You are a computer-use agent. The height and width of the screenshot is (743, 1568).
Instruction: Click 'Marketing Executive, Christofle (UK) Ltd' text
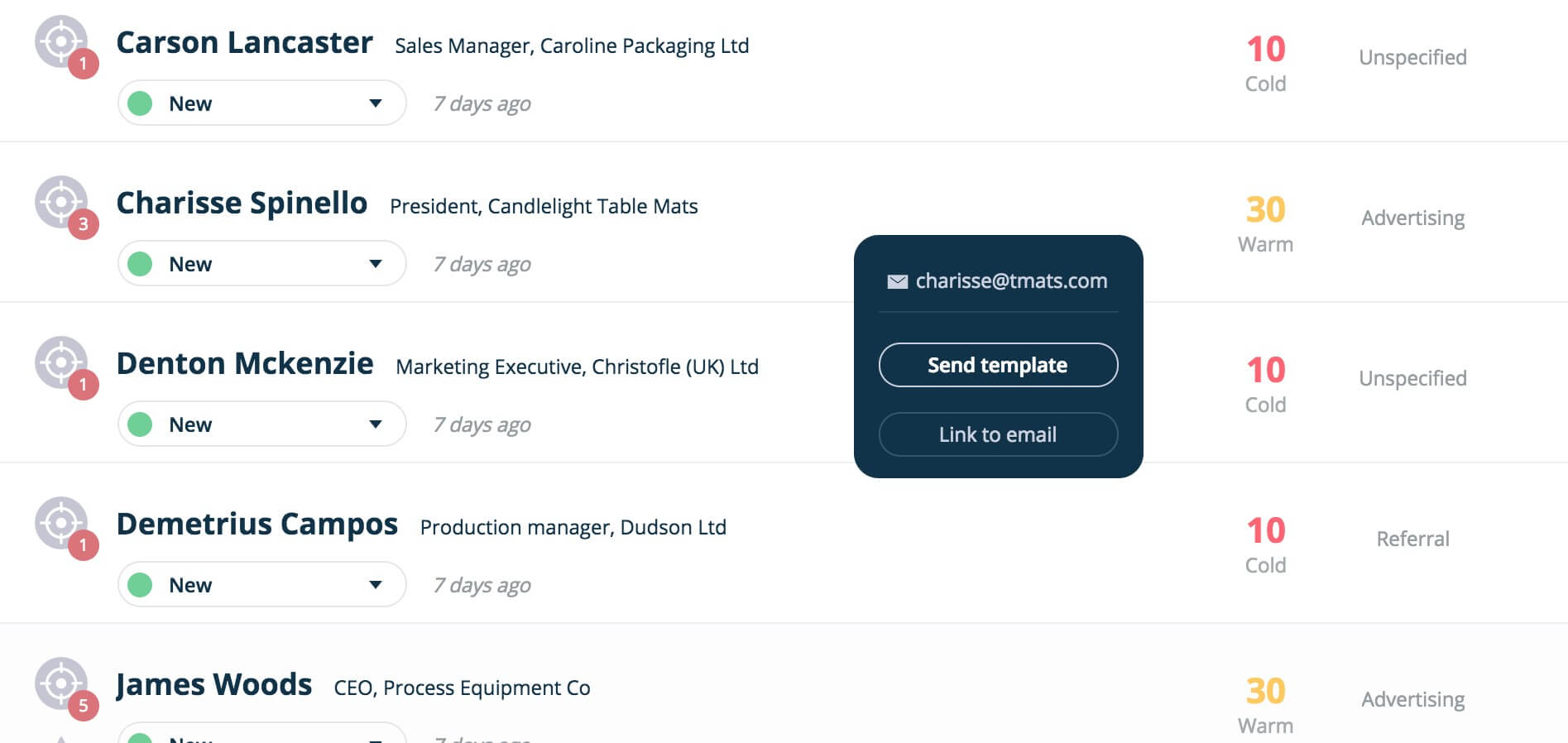coord(577,367)
